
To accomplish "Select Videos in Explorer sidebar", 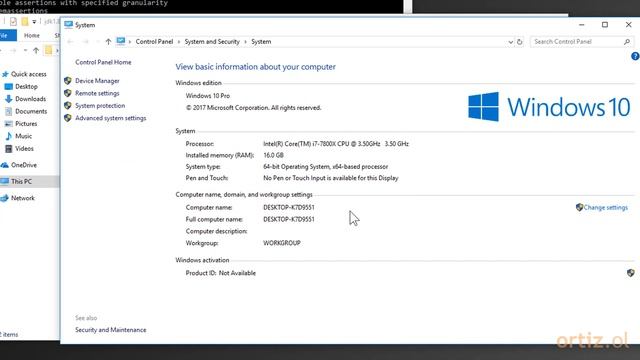I will [x=24, y=149].
